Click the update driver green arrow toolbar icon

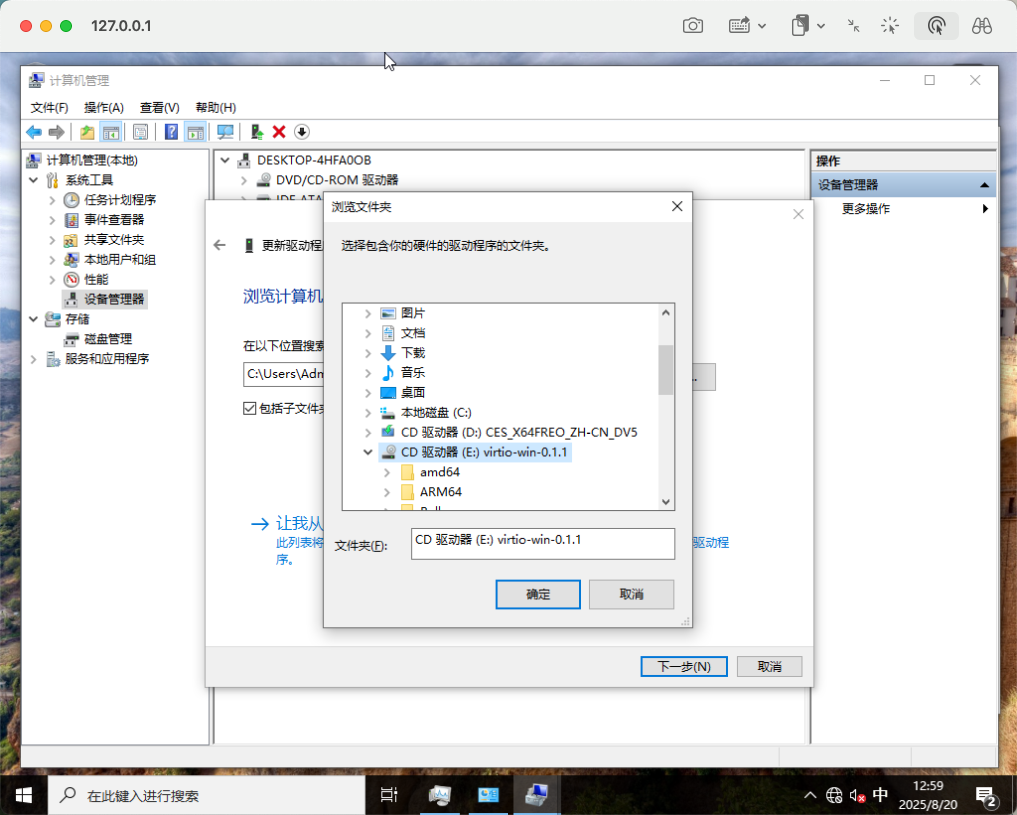click(x=257, y=132)
